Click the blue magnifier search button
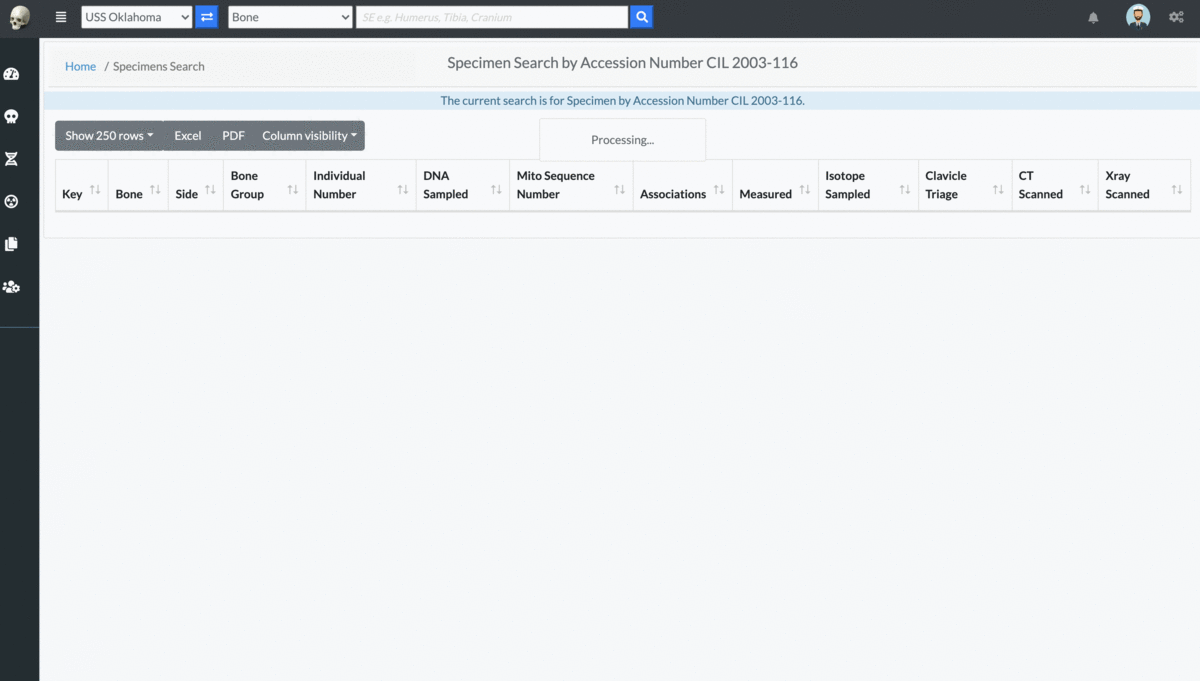This screenshot has height=681, width=1200. pyautogui.click(x=641, y=17)
